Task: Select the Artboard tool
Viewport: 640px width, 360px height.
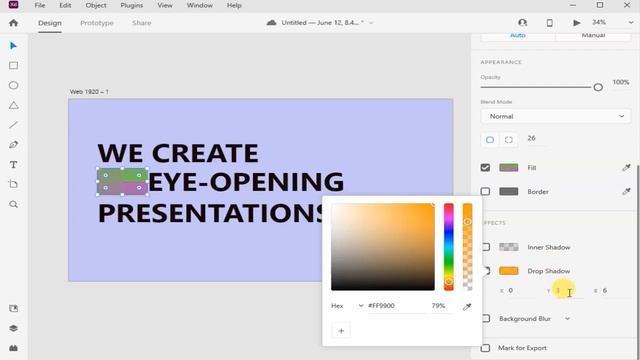Action: pyautogui.click(x=13, y=184)
